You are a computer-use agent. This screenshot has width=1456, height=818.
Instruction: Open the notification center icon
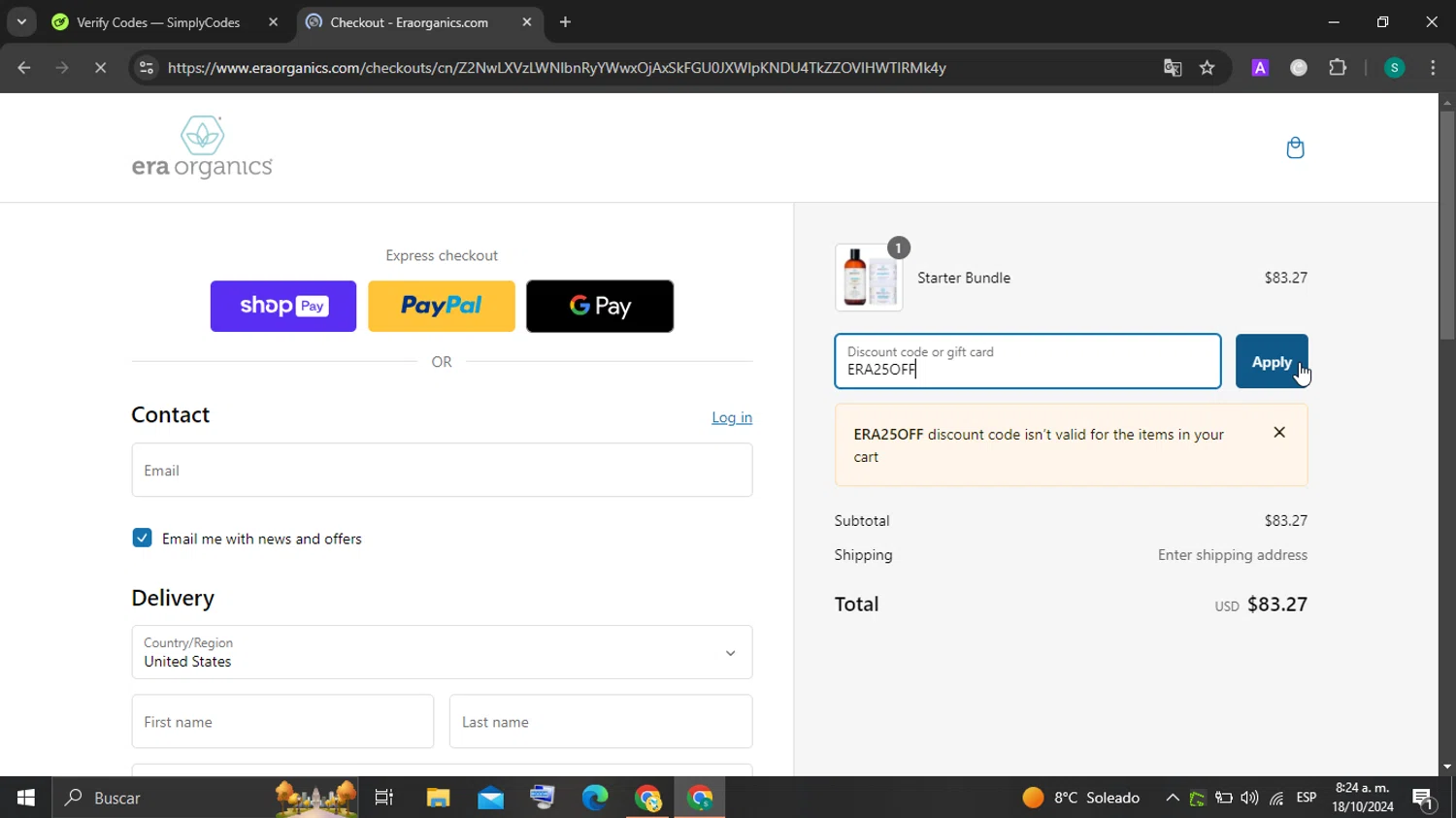point(1424,799)
